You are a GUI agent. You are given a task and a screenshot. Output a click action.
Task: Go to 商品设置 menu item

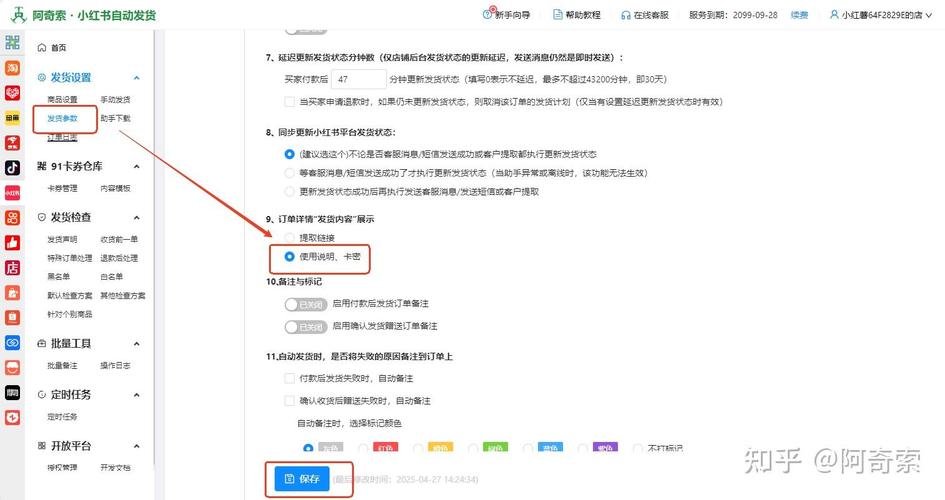coord(62,100)
